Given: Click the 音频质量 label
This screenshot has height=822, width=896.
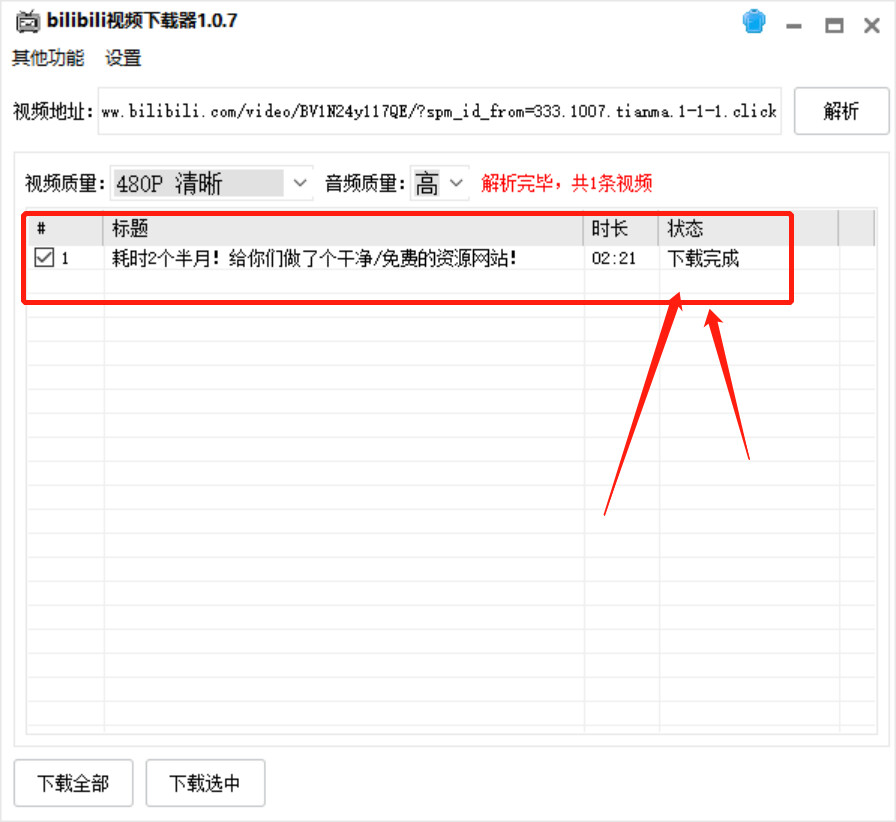Looking at the screenshot, I should coord(366,183).
